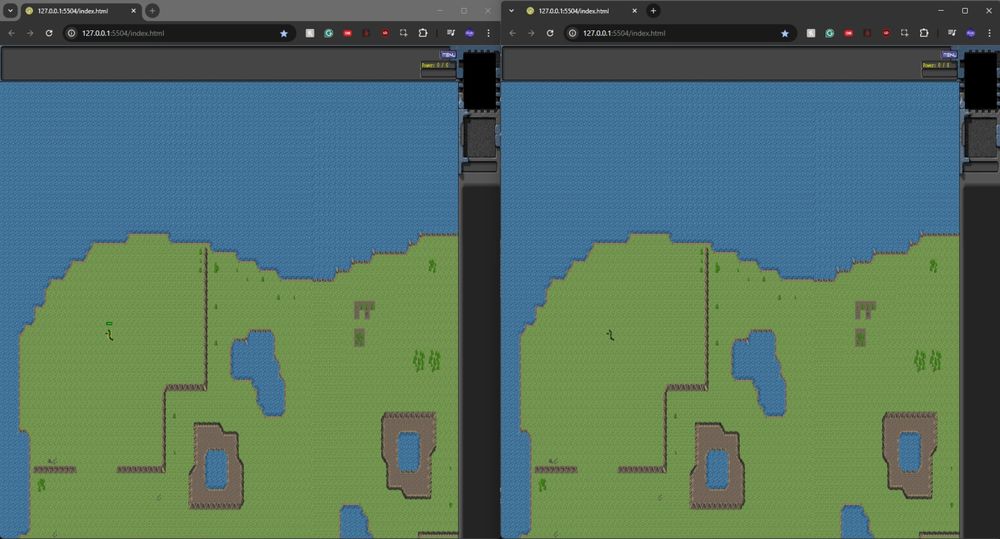Open tab search dropdown in right window
1000x539 pixels.
click(x=511, y=11)
